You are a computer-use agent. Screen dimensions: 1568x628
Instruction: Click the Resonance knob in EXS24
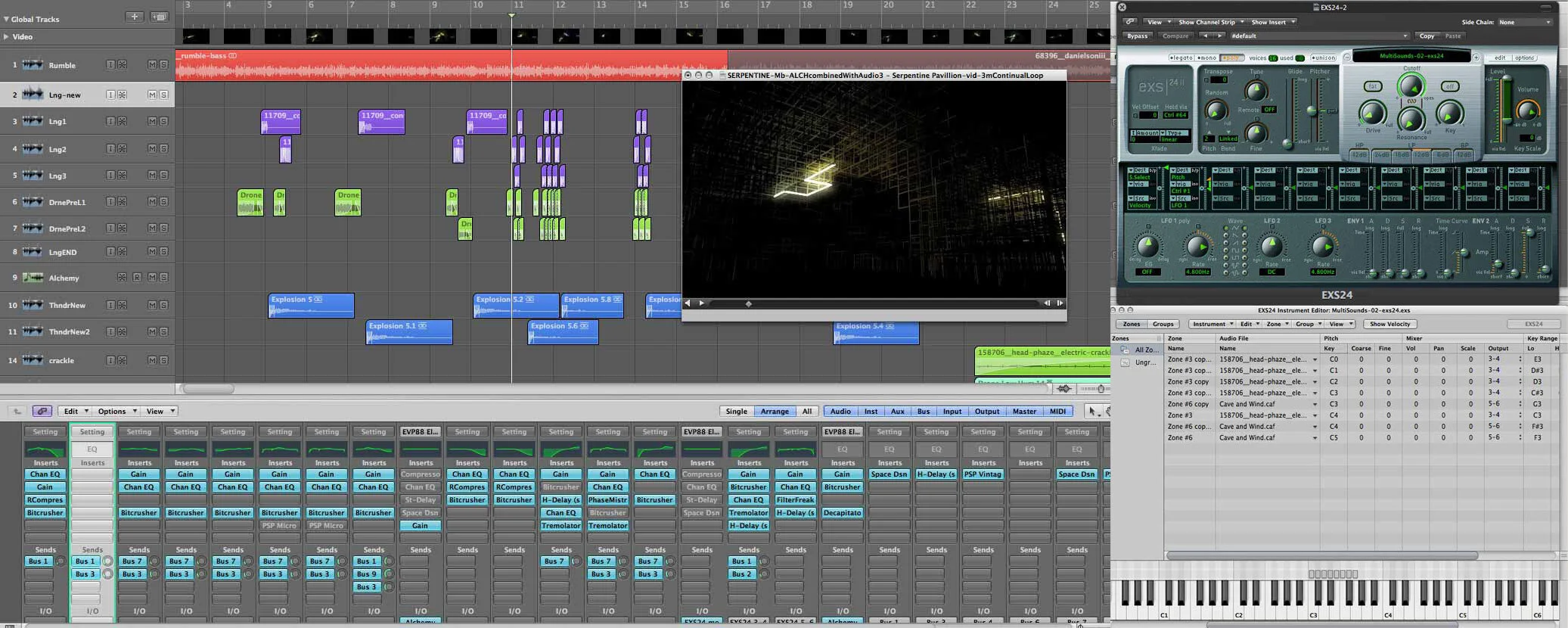(x=1410, y=120)
